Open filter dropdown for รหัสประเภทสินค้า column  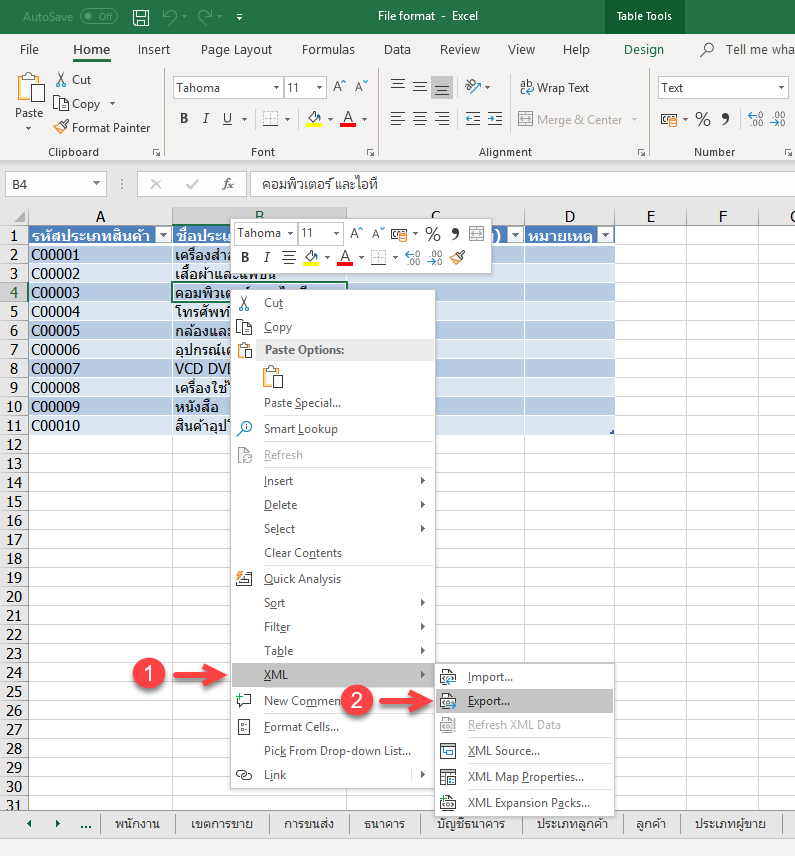(163, 235)
